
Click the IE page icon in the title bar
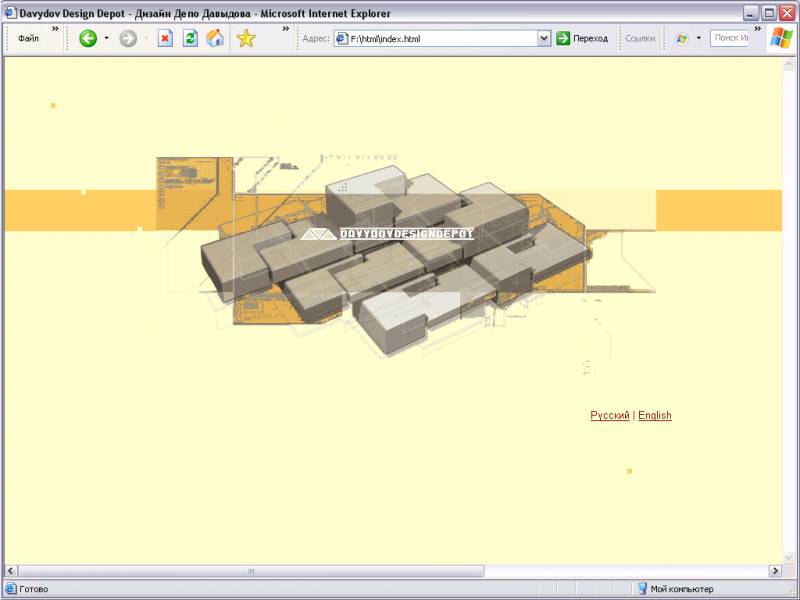tap(10, 13)
